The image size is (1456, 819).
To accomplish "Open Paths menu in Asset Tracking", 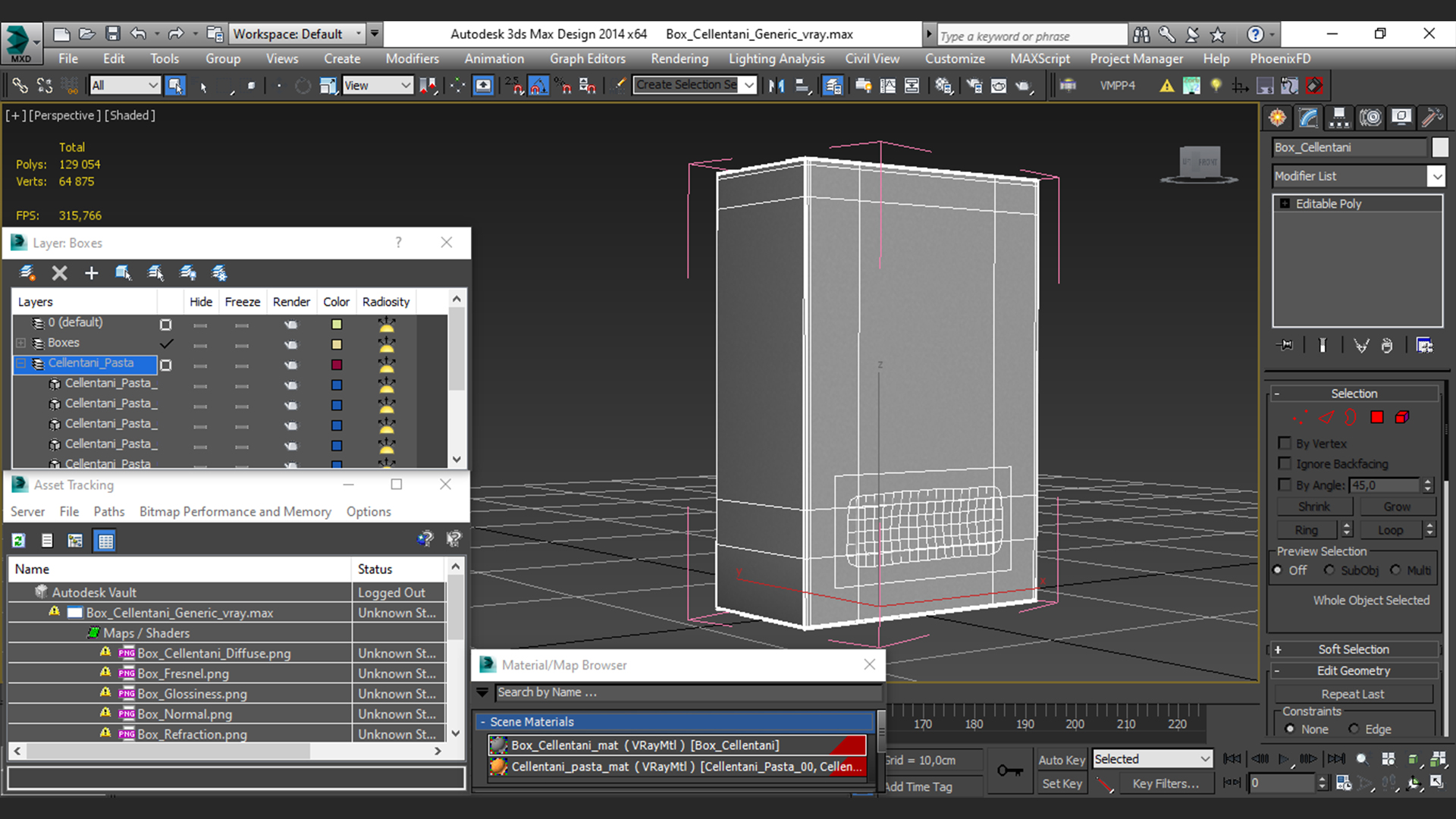I will (109, 512).
